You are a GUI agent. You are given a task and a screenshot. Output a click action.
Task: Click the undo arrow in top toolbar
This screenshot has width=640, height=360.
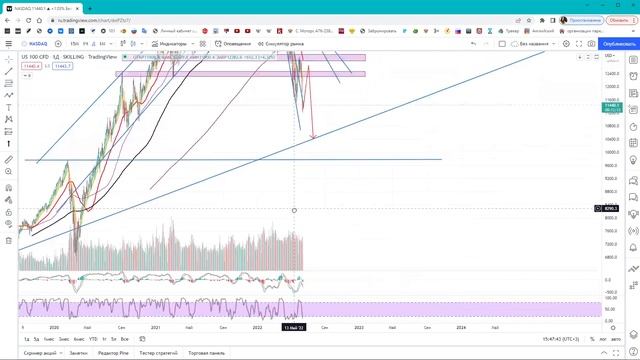pos(473,44)
